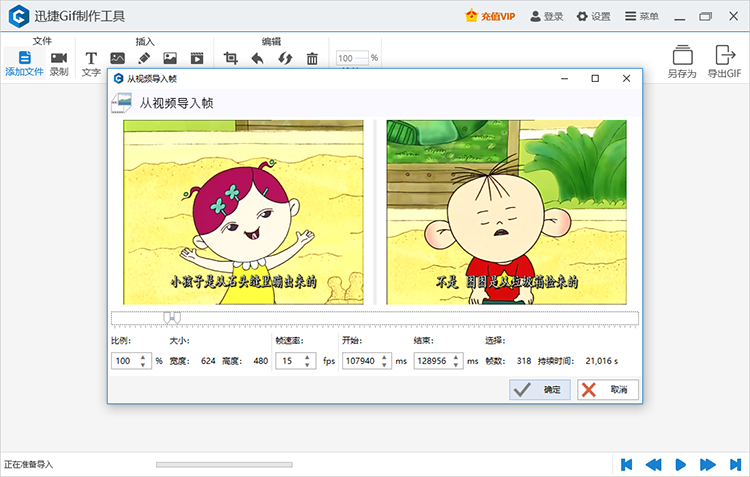Screen dimensions: 750x477
Task: Click the rotate/flip icon
Action: (x=285, y=58)
